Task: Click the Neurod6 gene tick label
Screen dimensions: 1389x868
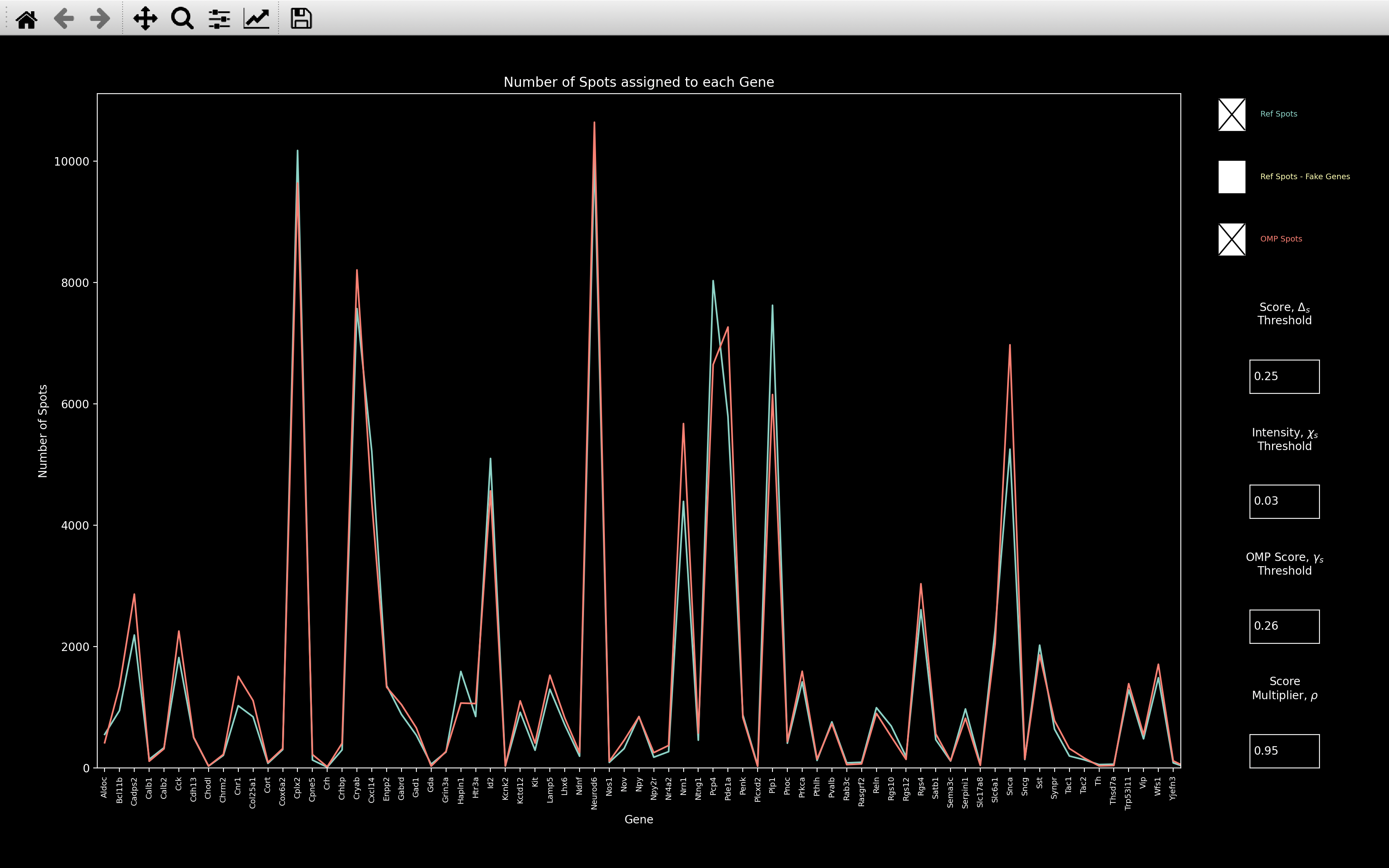Action: click(x=594, y=793)
